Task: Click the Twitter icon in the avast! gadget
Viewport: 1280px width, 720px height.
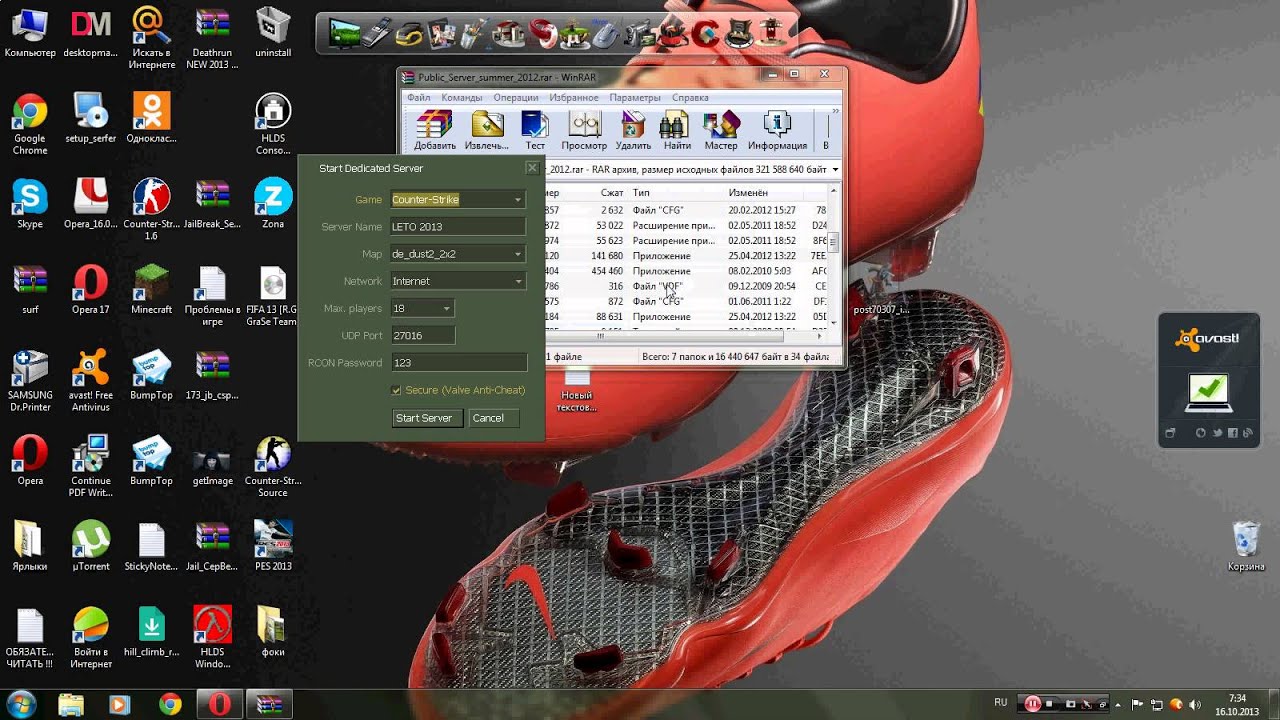Action: [x=1217, y=433]
